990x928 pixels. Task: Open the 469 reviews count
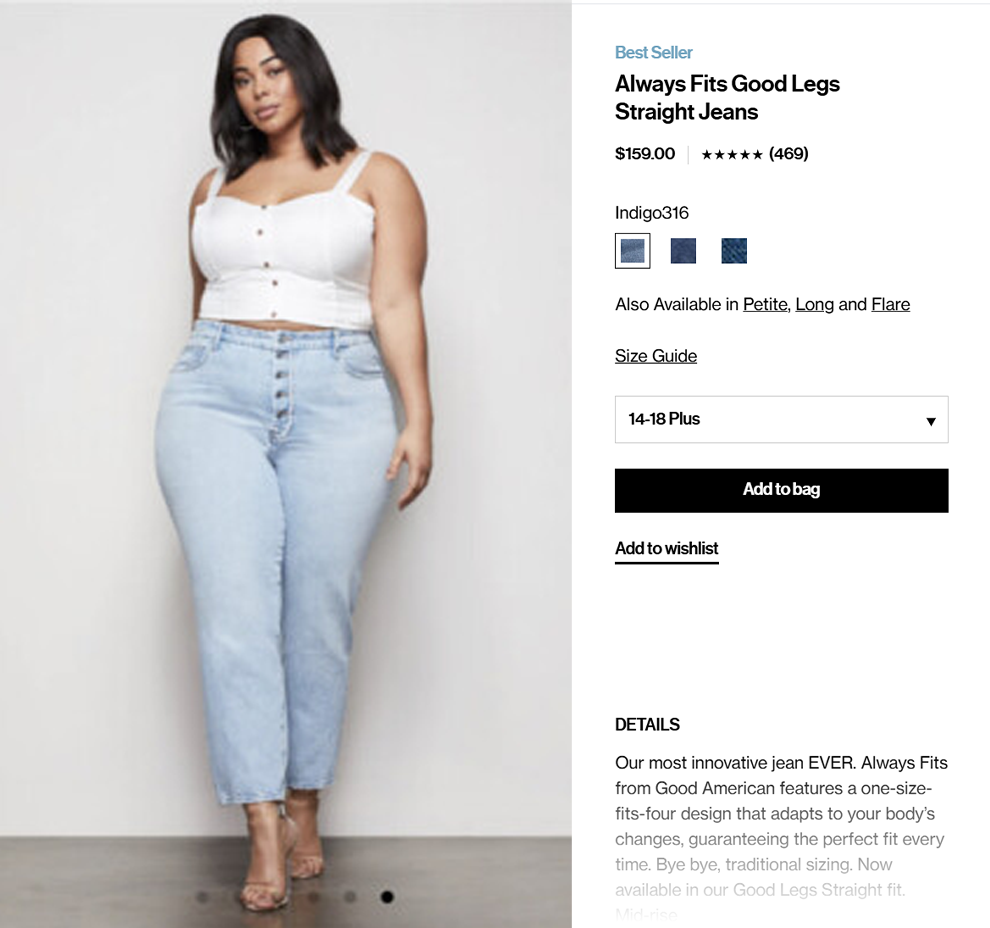pos(789,153)
